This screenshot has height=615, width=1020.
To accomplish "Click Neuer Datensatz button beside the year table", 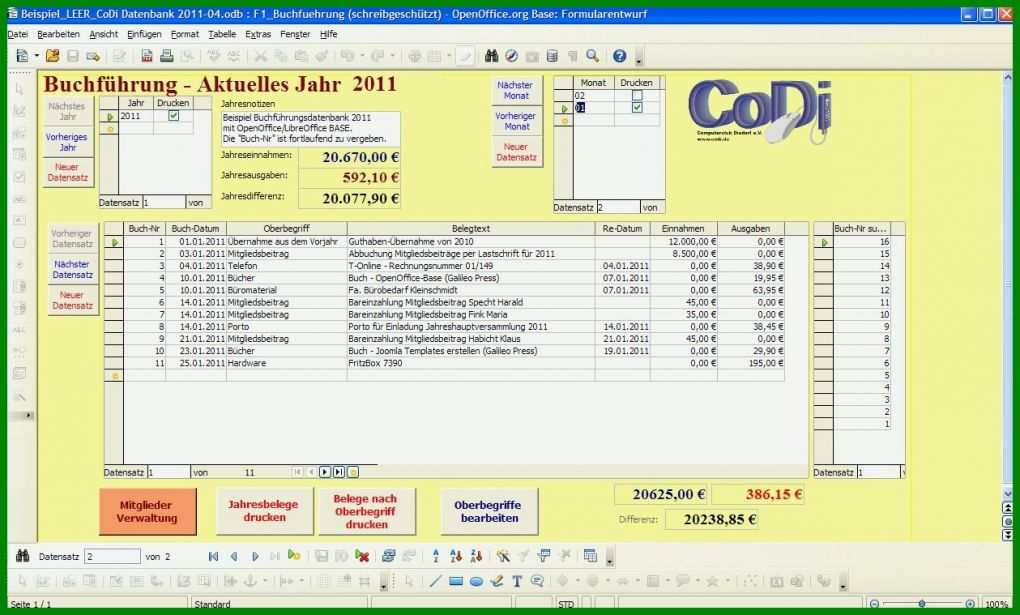I will 68,172.
